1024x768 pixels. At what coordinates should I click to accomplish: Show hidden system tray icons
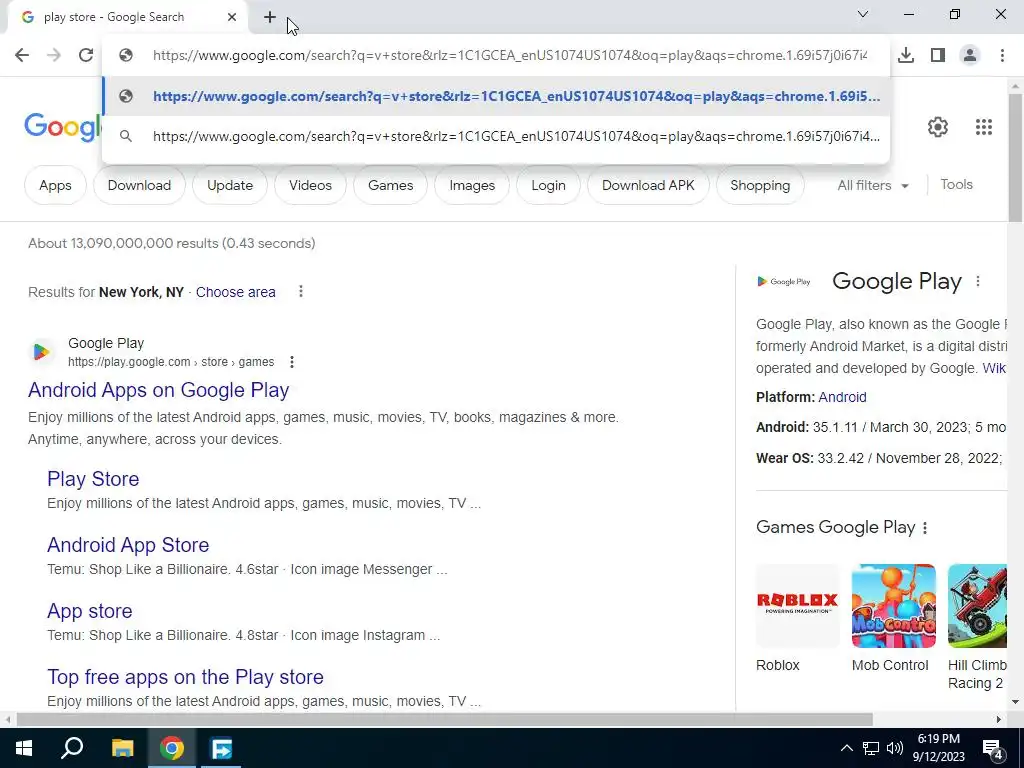point(846,748)
